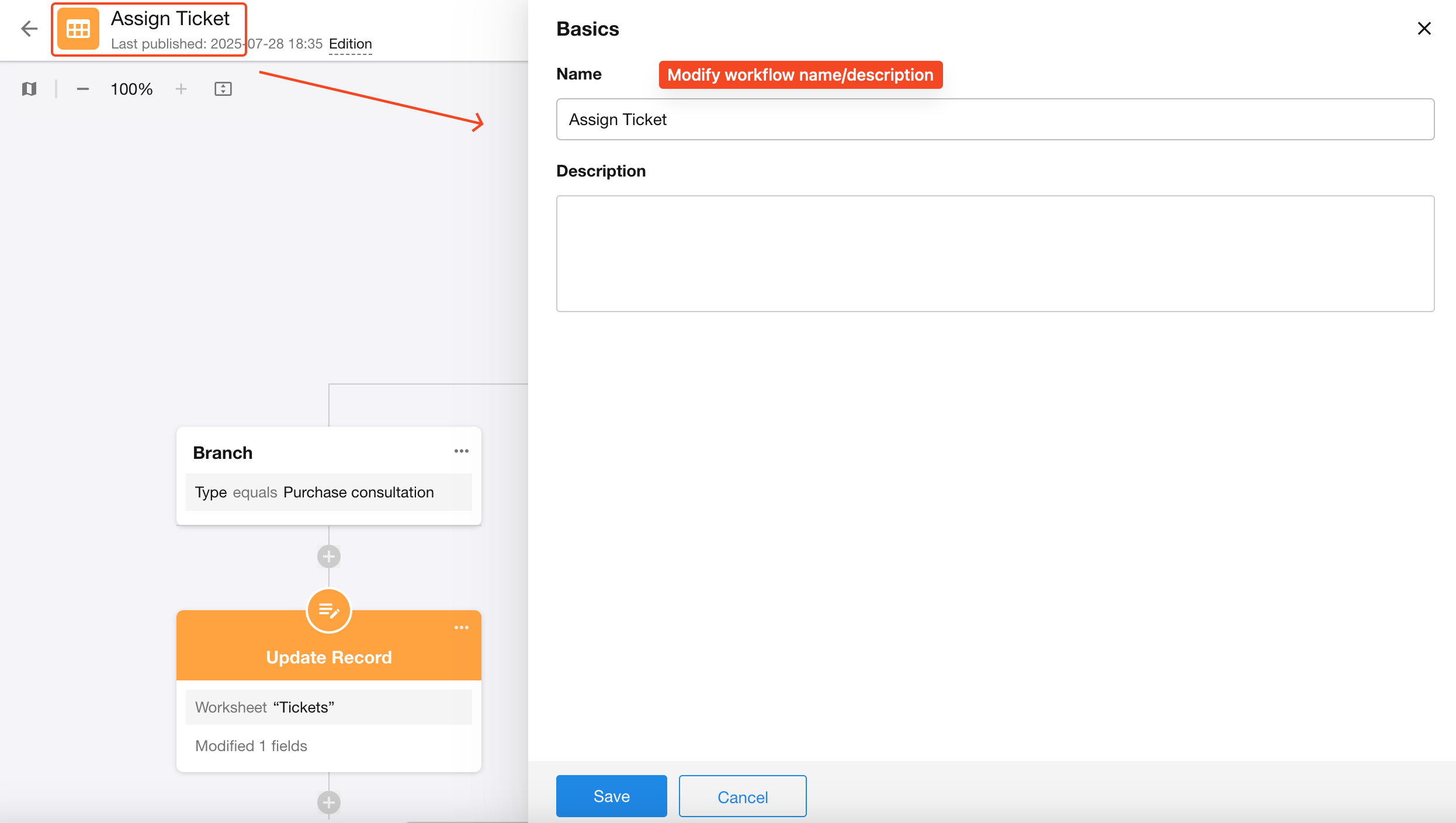Click the Edition link in the header
The width and height of the screenshot is (1456, 823).
(350, 44)
